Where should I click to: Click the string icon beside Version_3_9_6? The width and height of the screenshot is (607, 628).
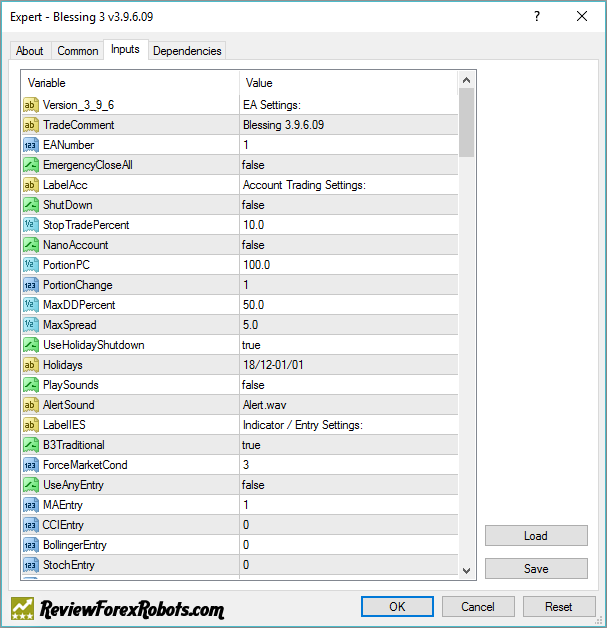[x=31, y=105]
